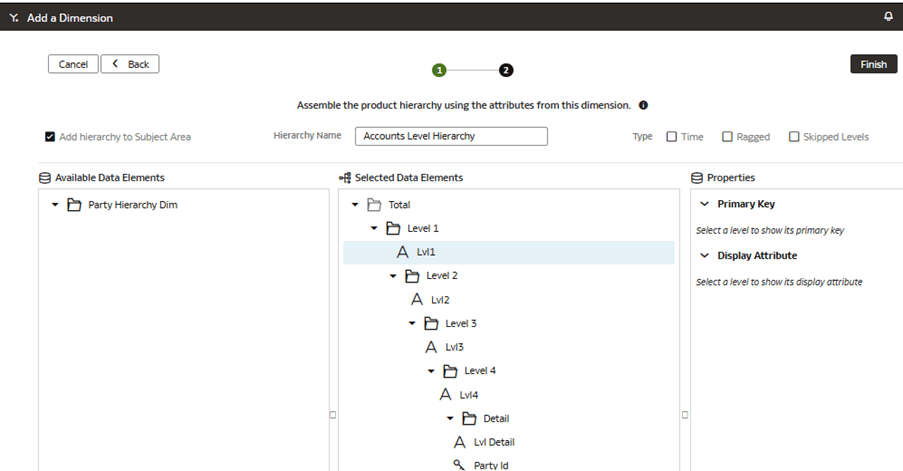Collapse the Level 1 tree node

(374, 229)
